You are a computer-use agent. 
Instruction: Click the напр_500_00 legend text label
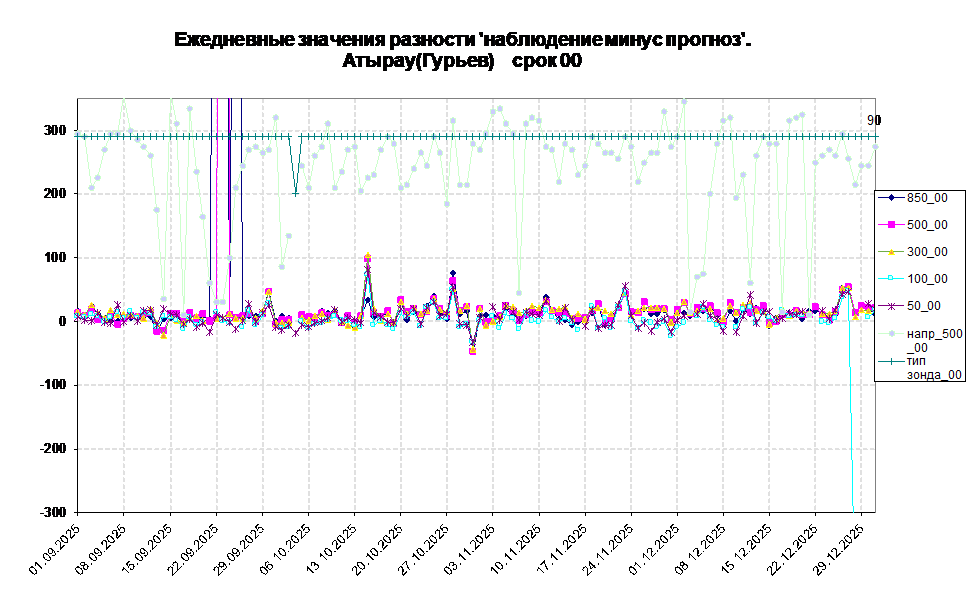coord(934,340)
